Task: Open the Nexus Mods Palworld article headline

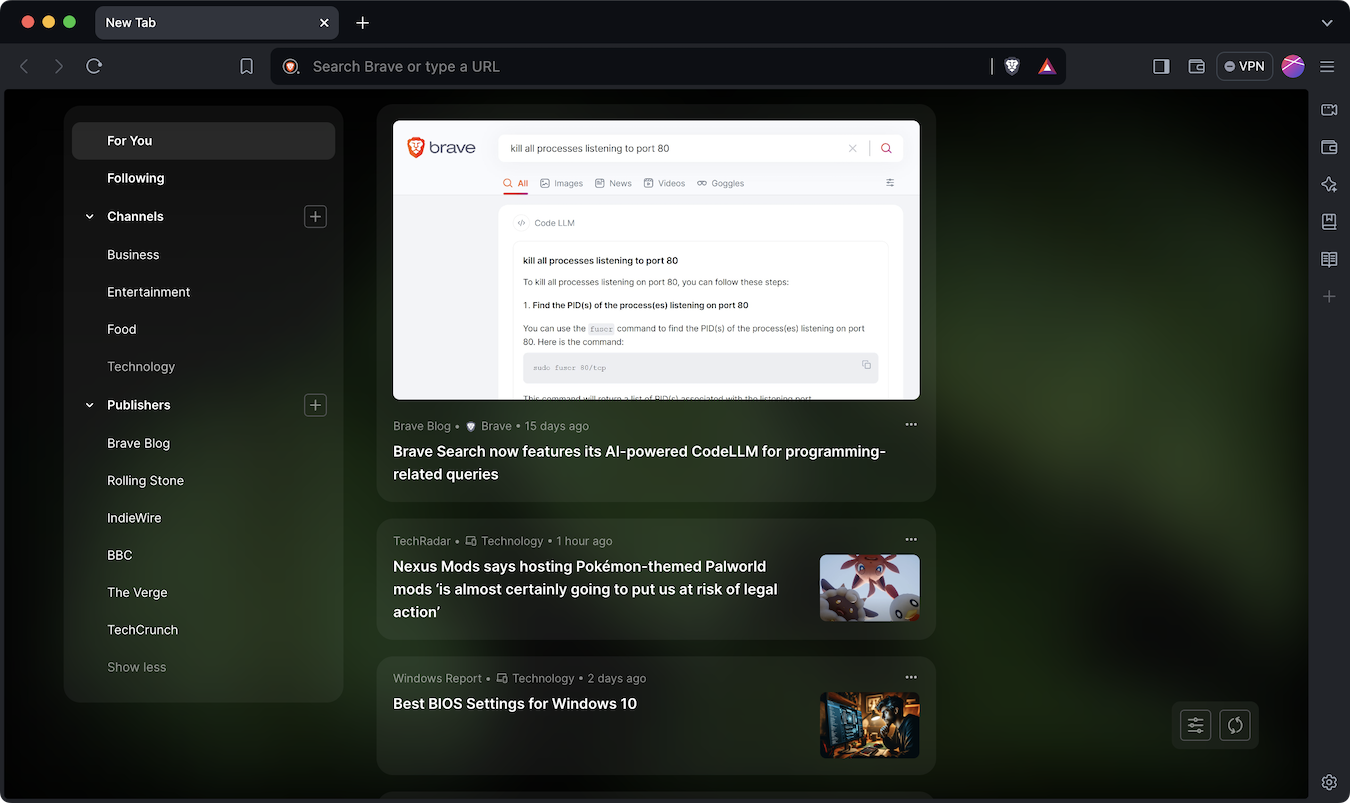Action: point(585,589)
